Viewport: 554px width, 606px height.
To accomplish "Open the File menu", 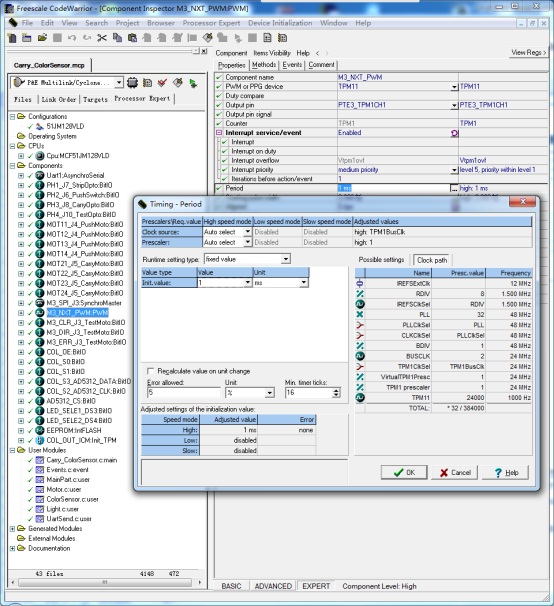I will coord(27,23).
